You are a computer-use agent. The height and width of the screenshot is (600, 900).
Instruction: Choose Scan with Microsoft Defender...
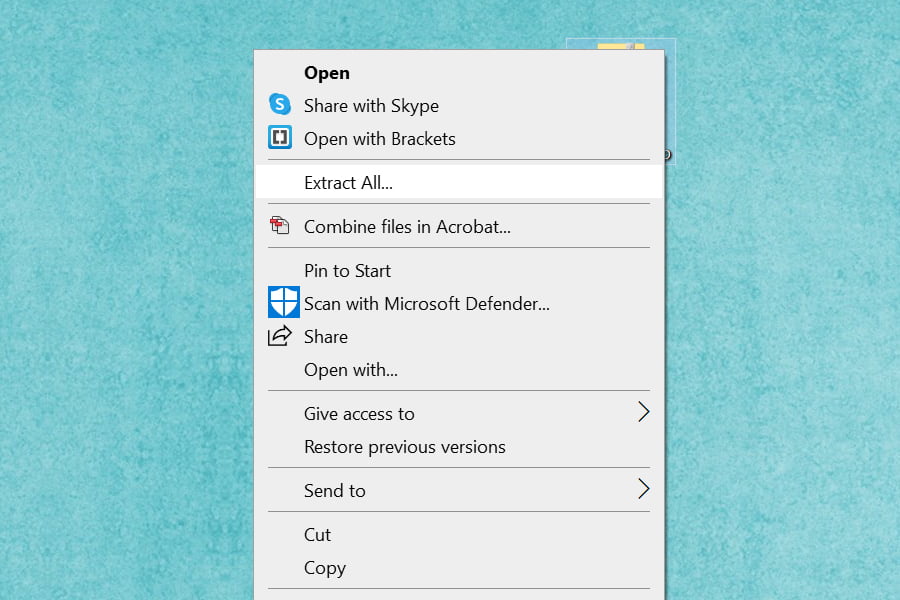[x=459, y=304]
